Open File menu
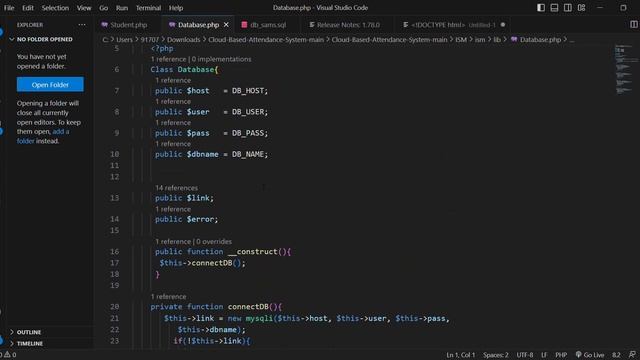The image size is (640, 360). [x=9, y=8]
